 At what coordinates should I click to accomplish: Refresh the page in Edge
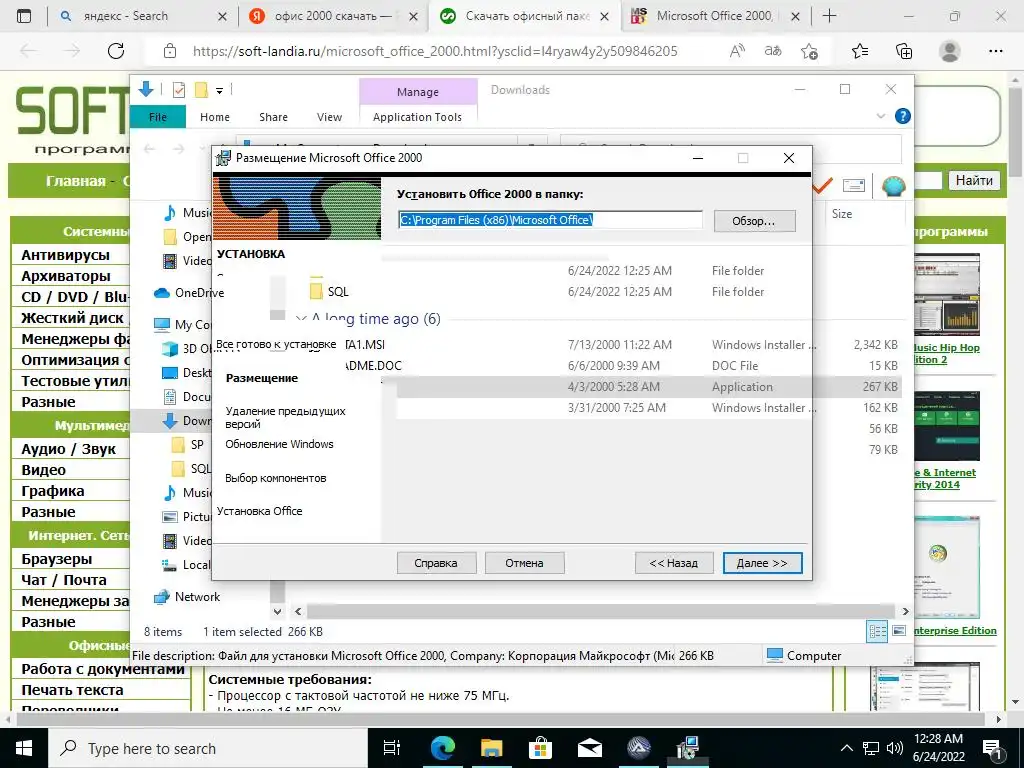(x=116, y=51)
